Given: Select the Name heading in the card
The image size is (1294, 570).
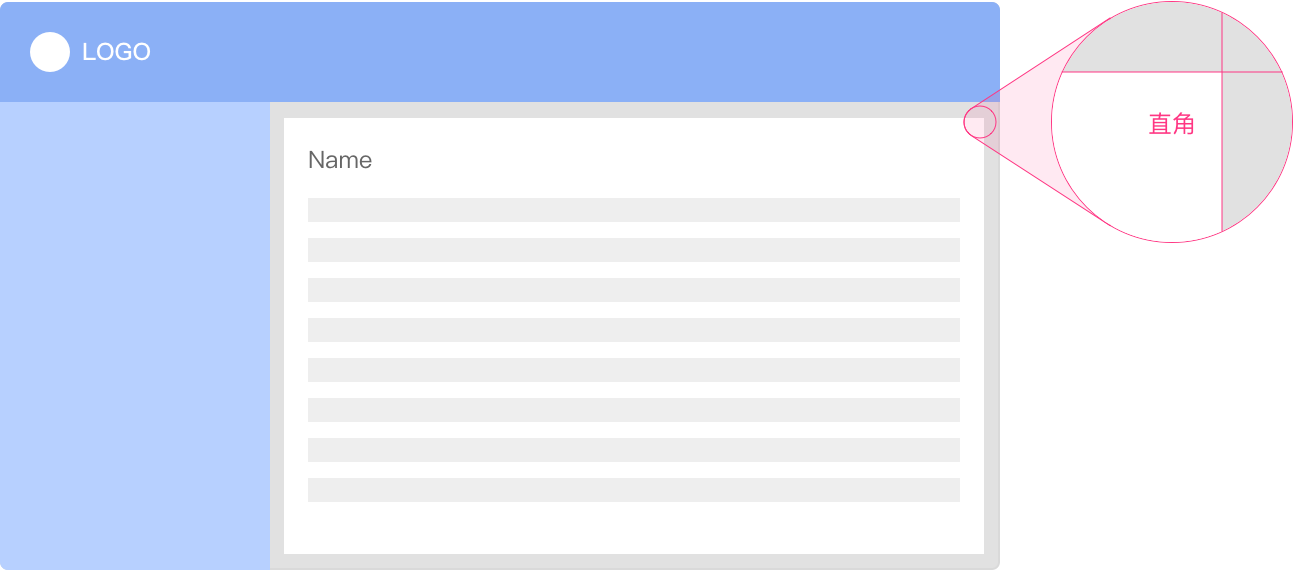Looking at the screenshot, I should point(340,160).
